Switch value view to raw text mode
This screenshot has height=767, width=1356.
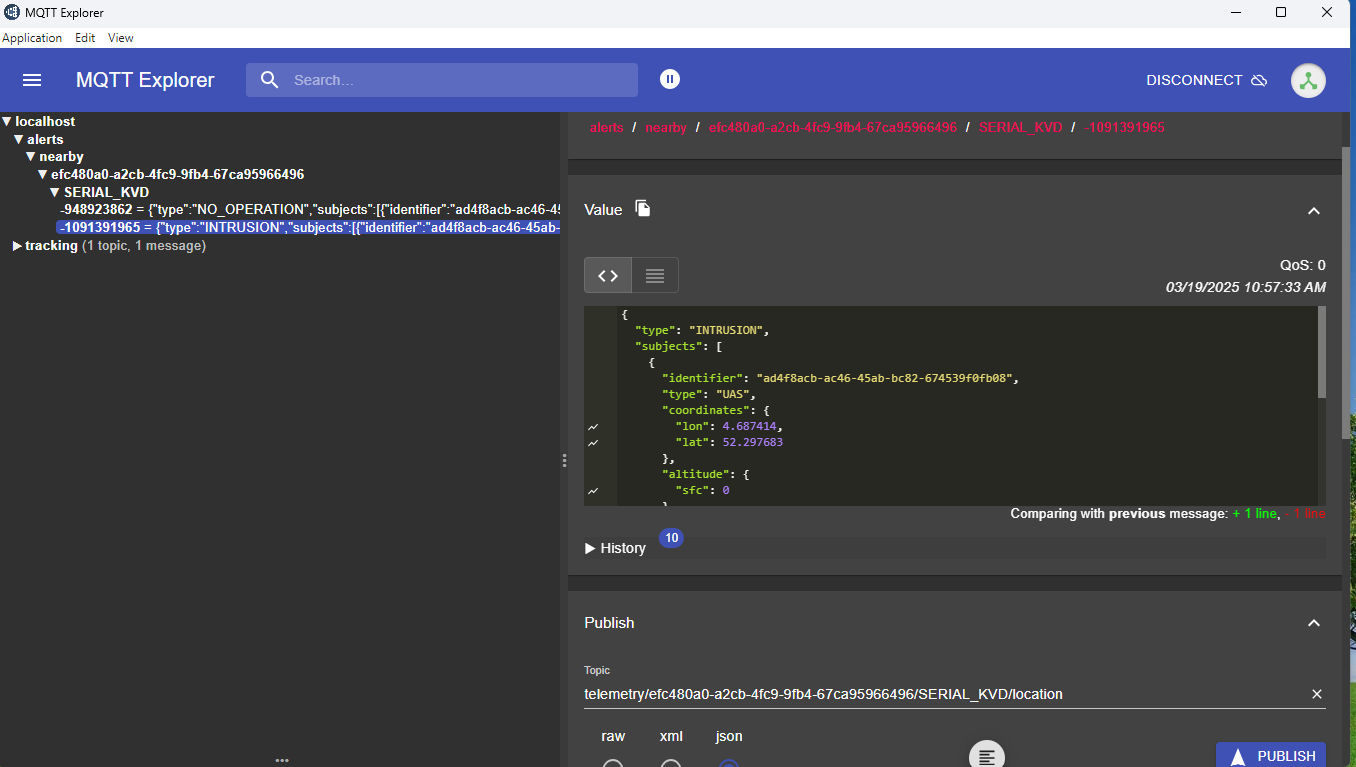[x=654, y=274]
